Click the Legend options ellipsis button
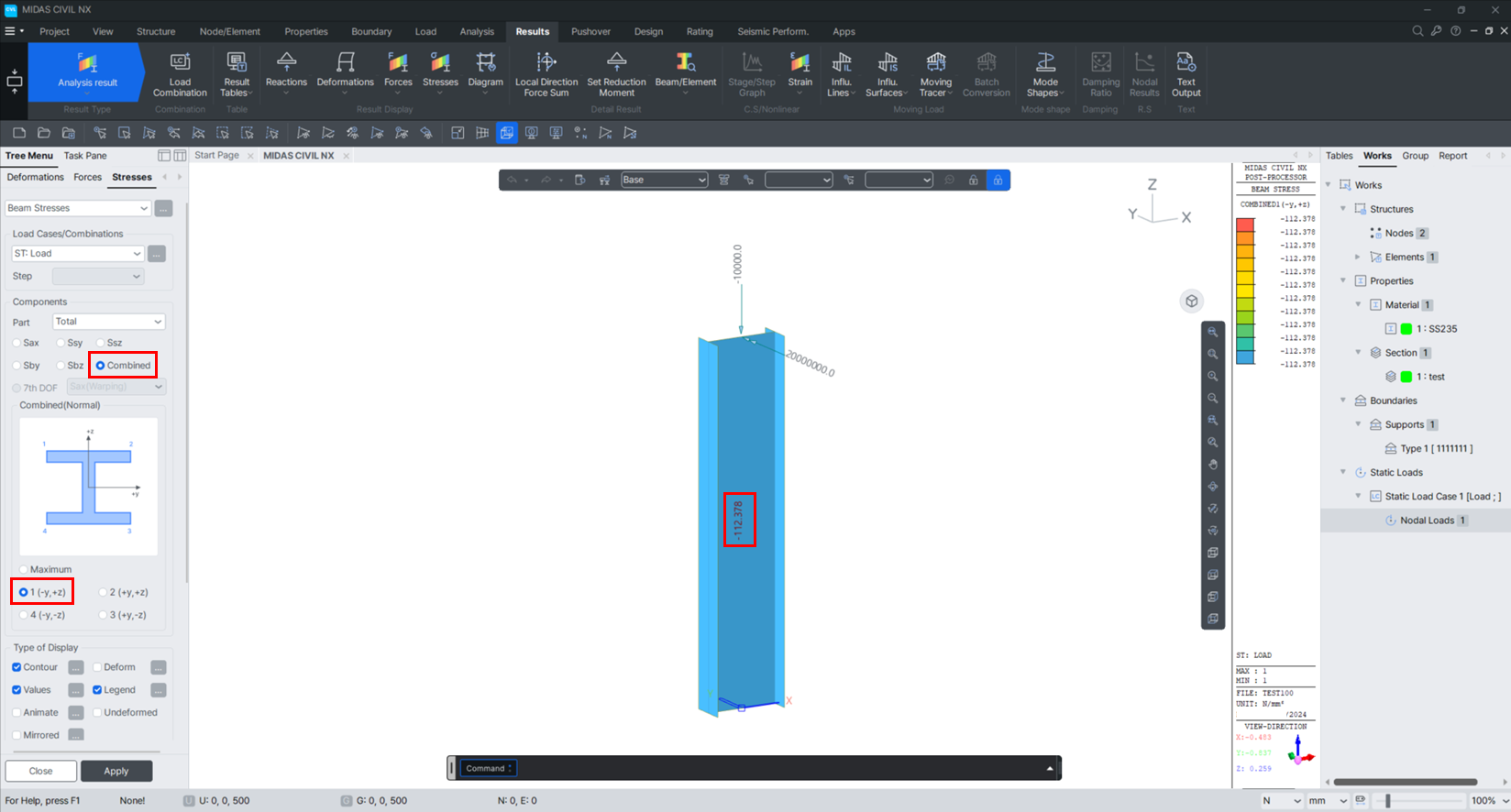Screen dimensions: 1511x812 (159, 690)
